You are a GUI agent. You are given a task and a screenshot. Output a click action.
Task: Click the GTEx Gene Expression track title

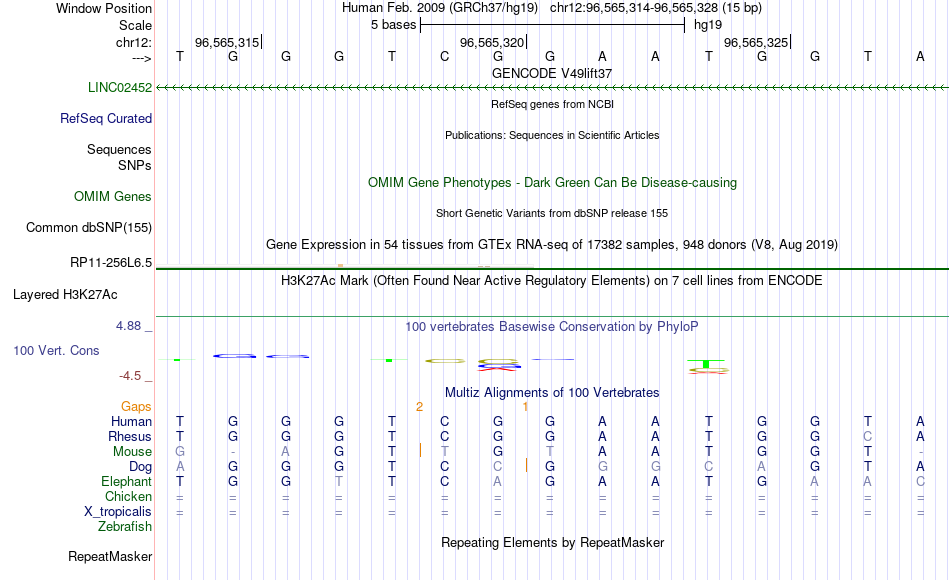pyautogui.click(x=552, y=244)
